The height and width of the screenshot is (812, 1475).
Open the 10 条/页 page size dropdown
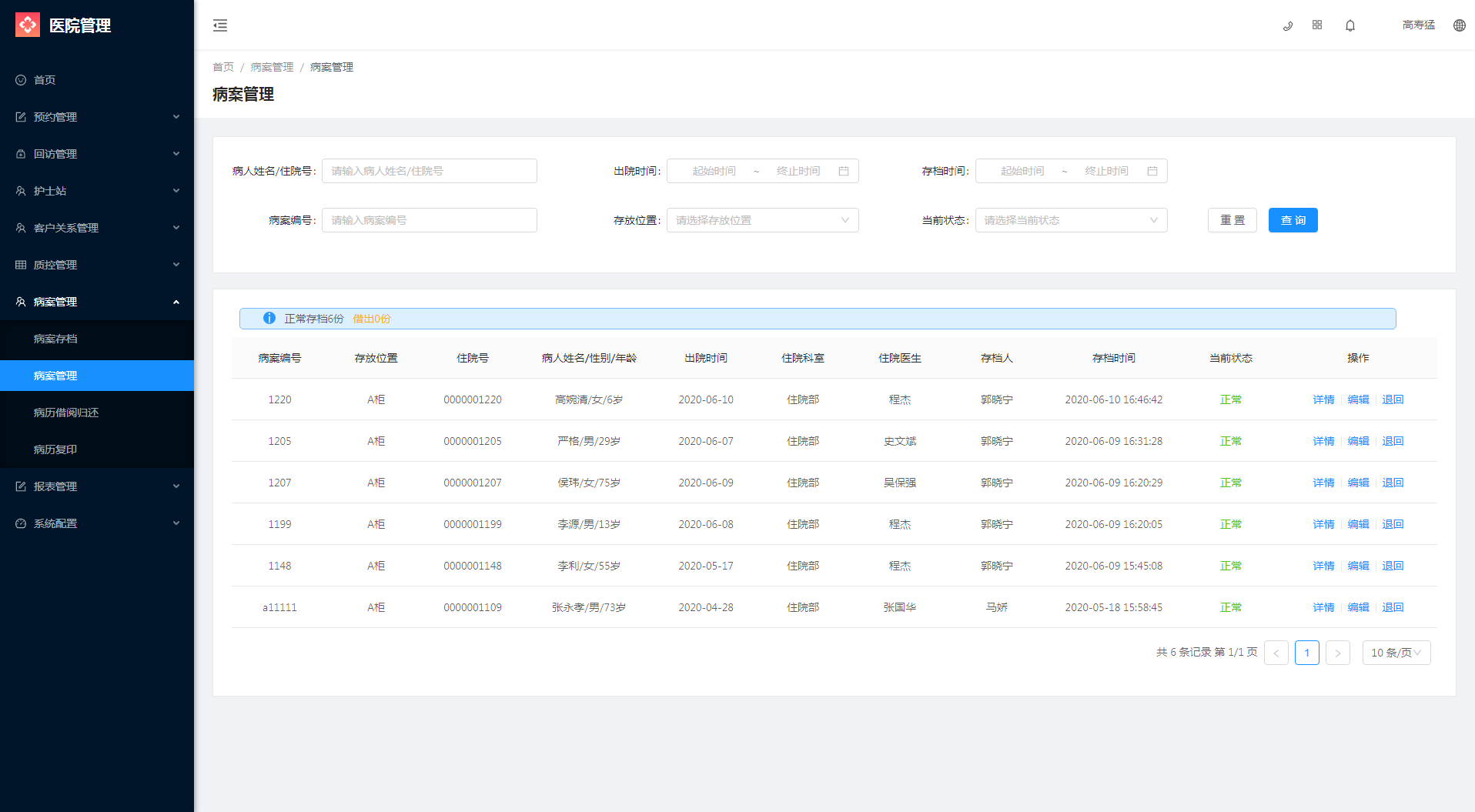(1396, 653)
